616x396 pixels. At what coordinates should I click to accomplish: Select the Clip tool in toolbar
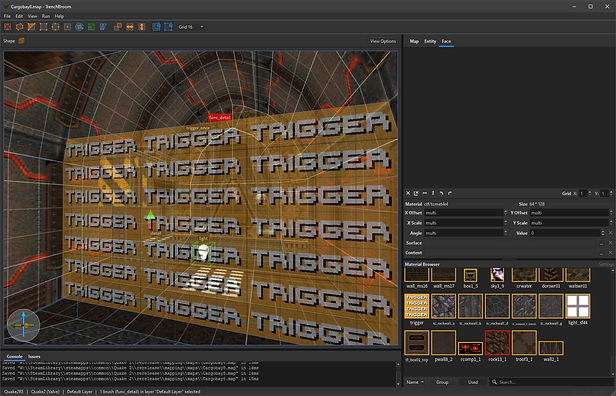(x=31, y=27)
